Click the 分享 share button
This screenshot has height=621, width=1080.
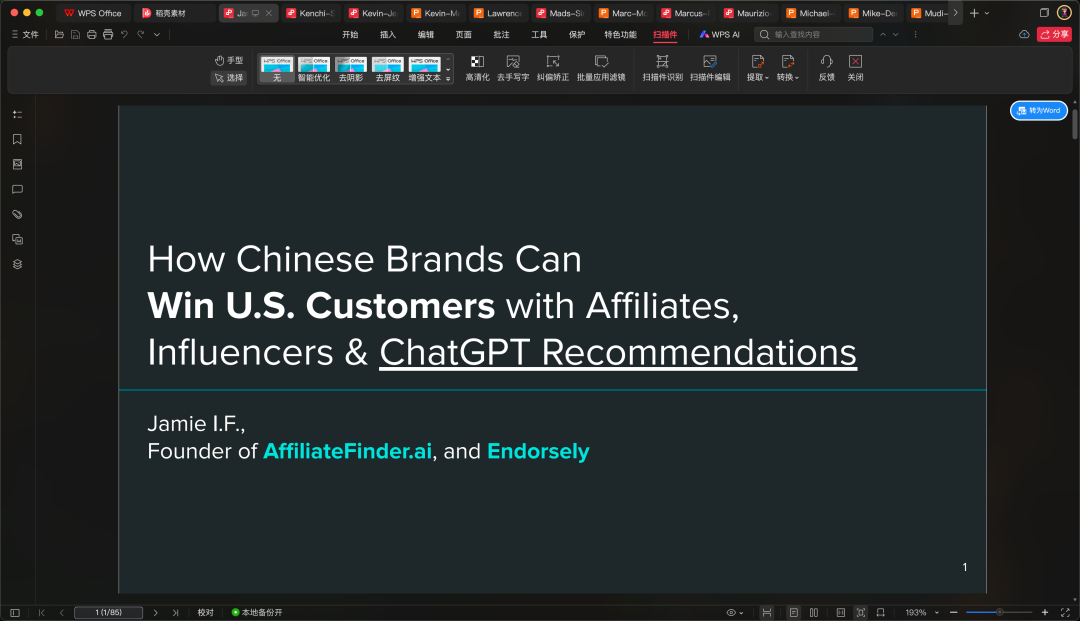(x=1054, y=34)
